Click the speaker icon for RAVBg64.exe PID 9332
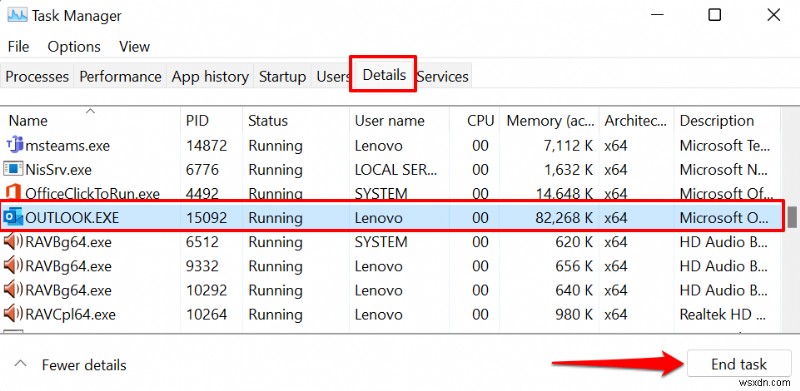This screenshot has height=391, width=800. (13, 265)
